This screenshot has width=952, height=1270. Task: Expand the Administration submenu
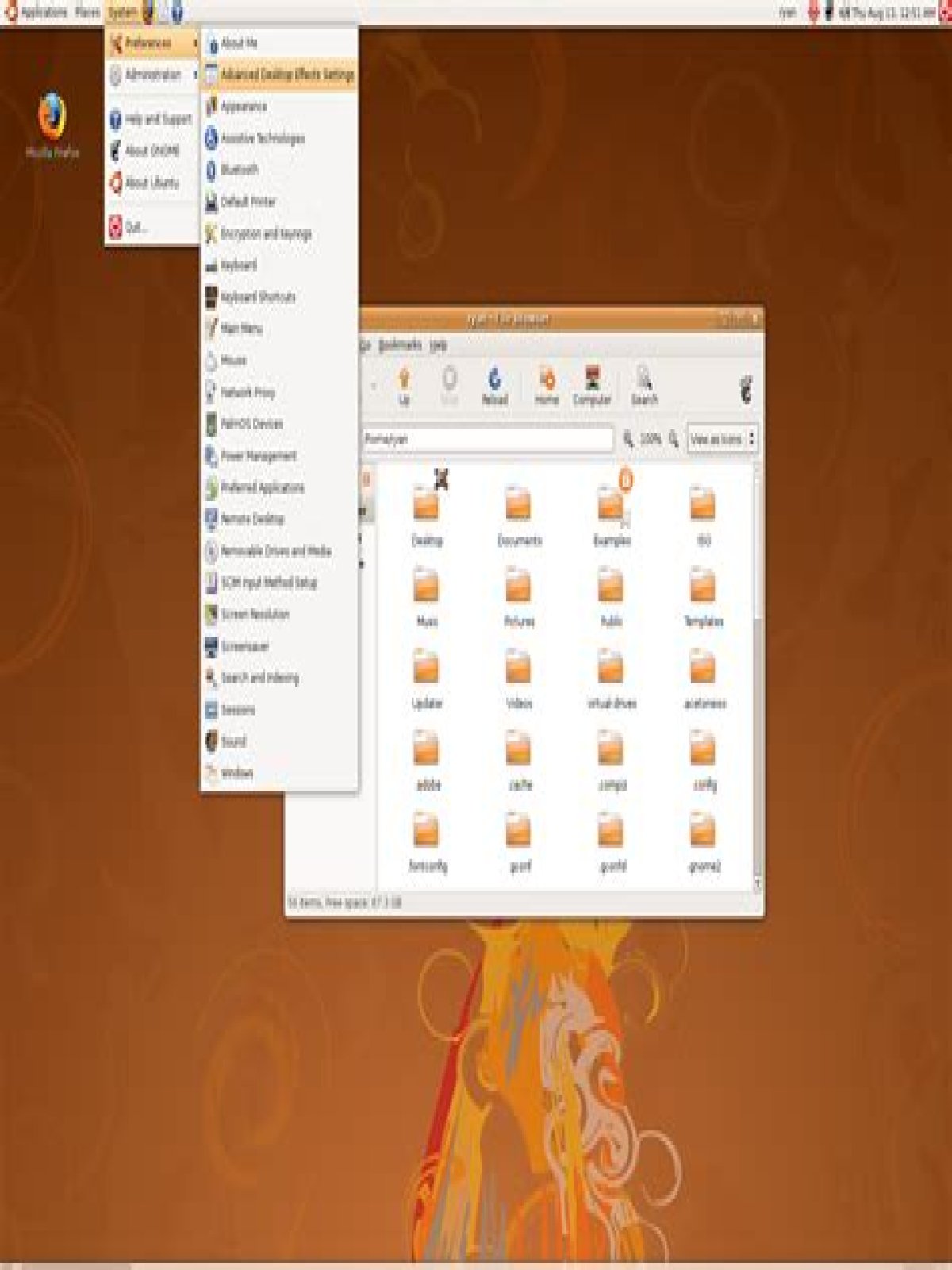152,75
